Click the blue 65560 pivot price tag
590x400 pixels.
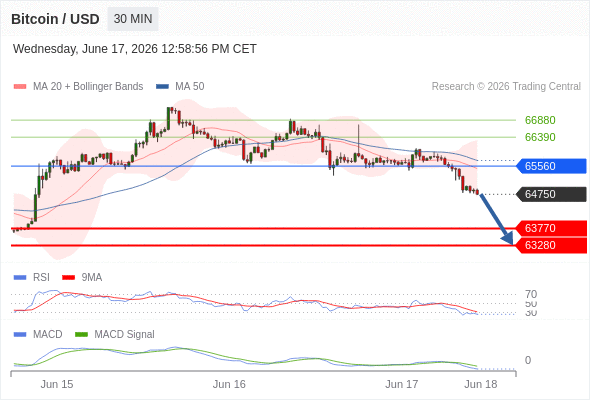tap(551, 166)
